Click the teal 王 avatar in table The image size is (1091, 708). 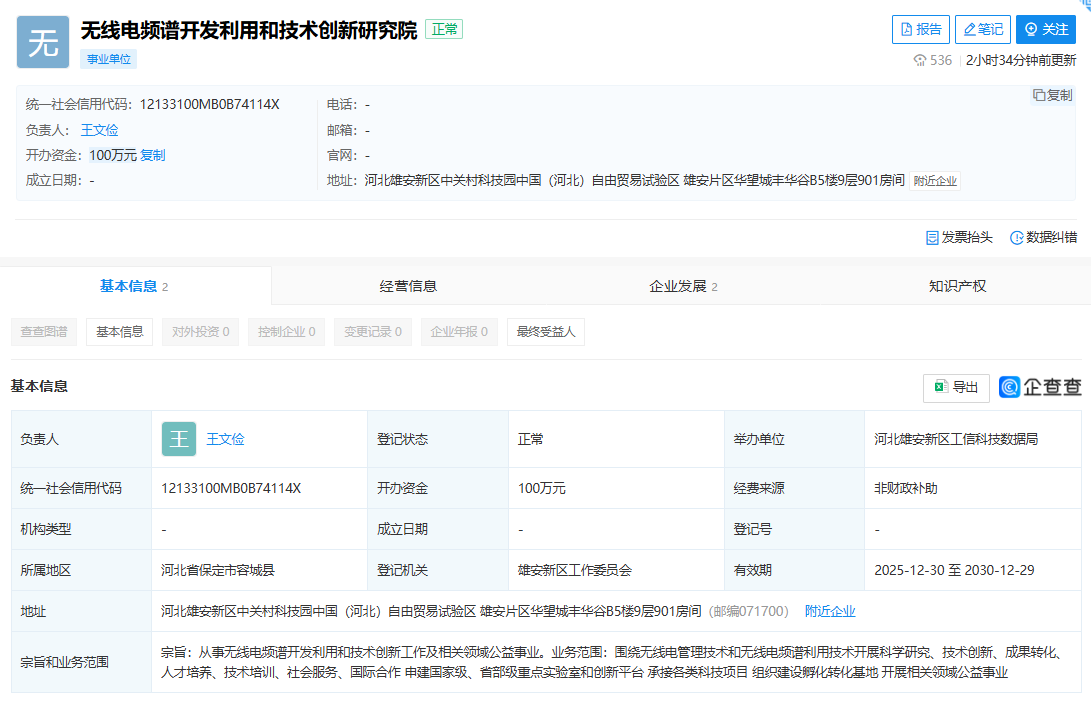click(179, 439)
